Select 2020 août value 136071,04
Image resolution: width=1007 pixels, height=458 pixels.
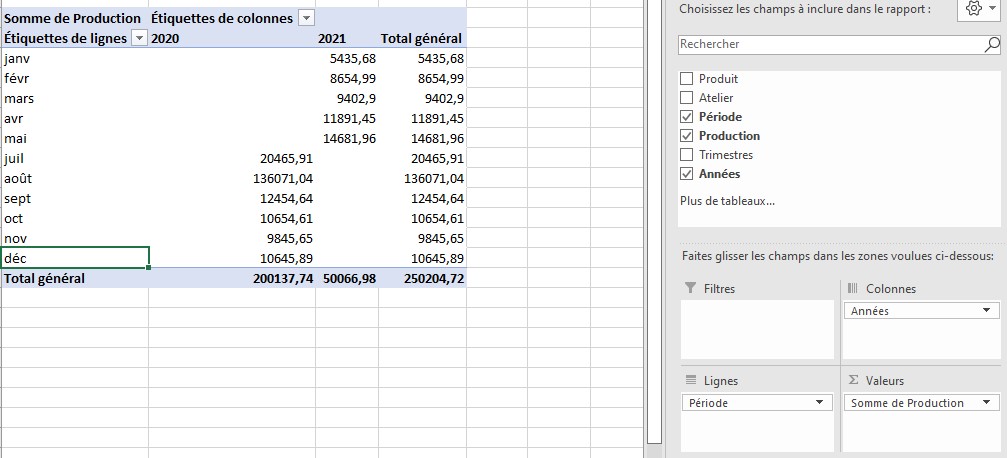click(232, 178)
